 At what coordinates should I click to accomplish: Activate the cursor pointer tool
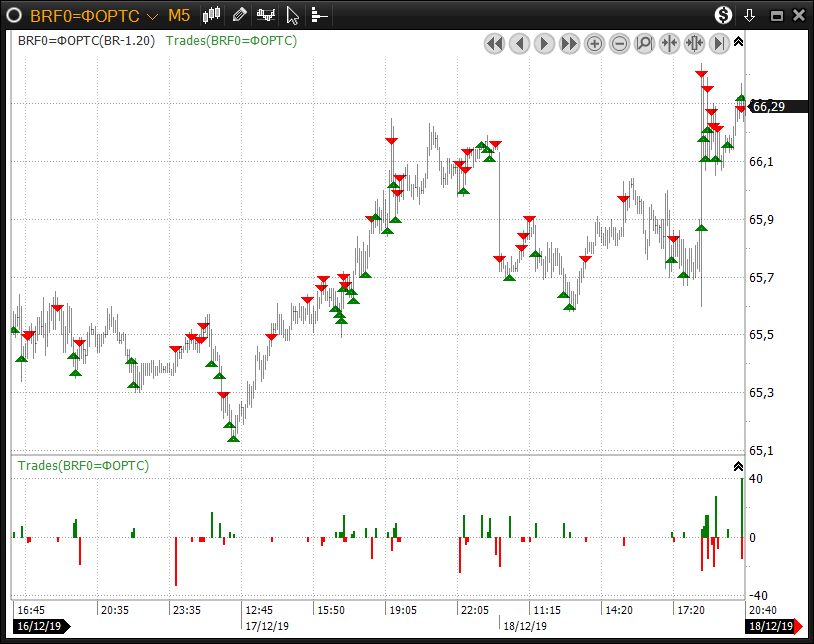pyautogui.click(x=292, y=15)
